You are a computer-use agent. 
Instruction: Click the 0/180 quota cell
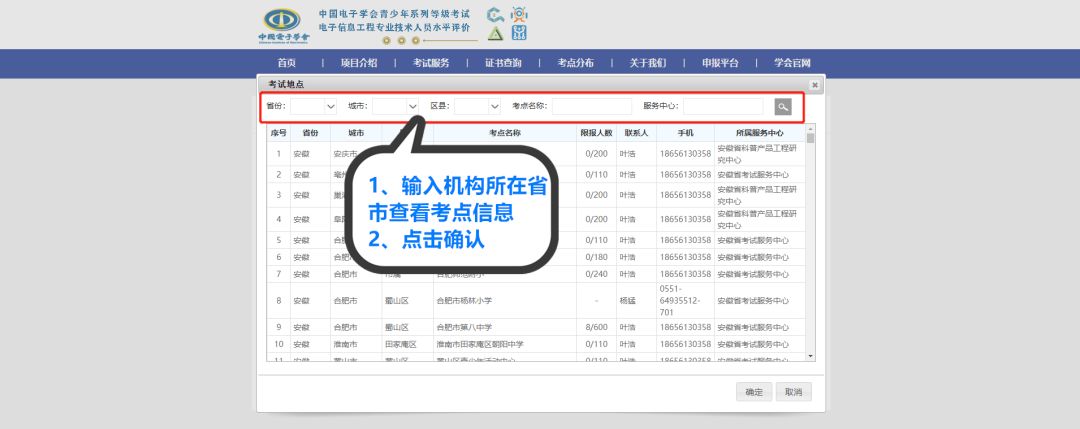pos(596,257)
